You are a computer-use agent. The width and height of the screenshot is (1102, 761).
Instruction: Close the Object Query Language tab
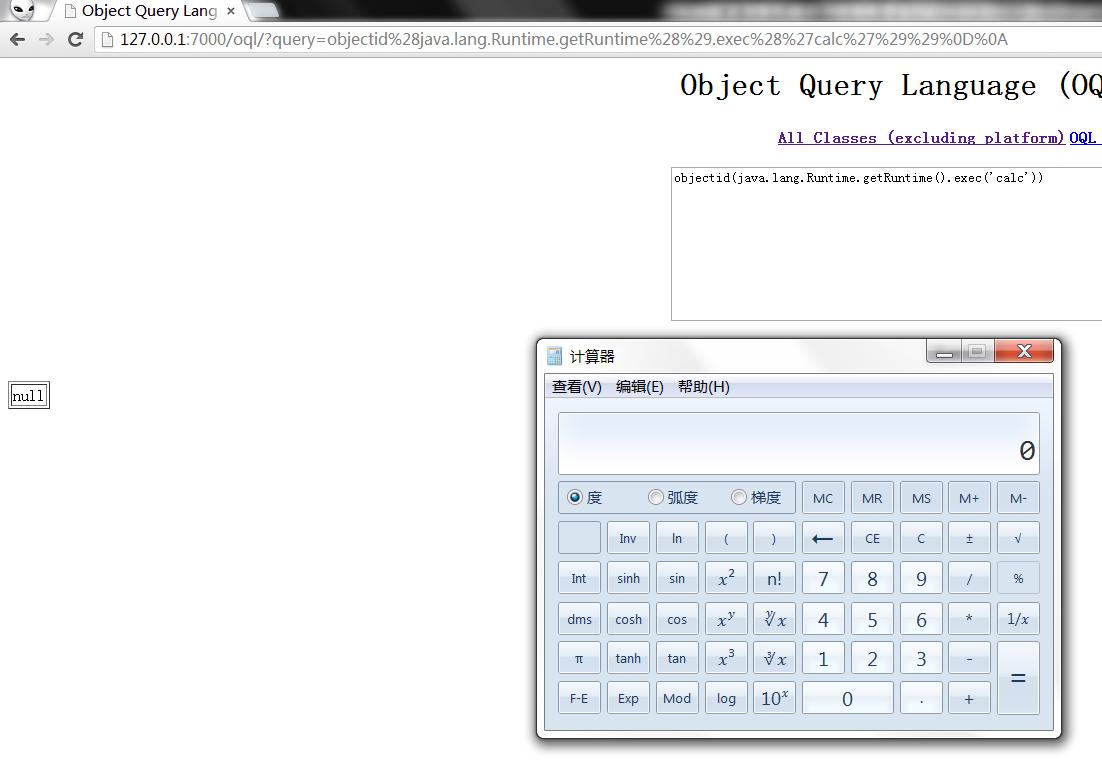point(231,11)
